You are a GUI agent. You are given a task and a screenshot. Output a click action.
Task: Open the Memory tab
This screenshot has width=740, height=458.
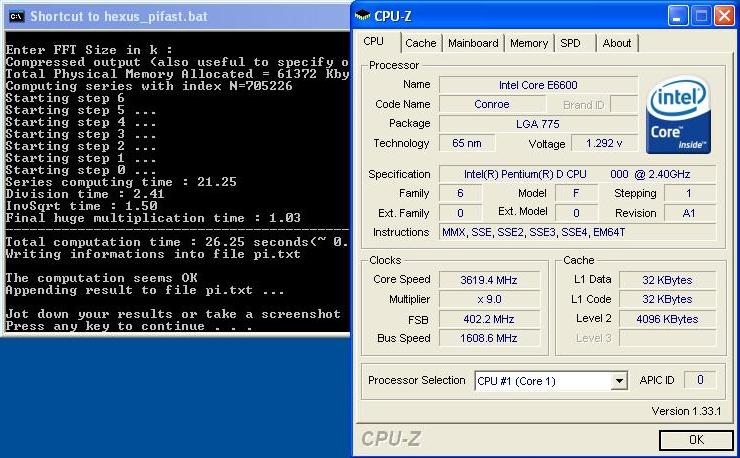pyautogui.click(x=528, y=43)
